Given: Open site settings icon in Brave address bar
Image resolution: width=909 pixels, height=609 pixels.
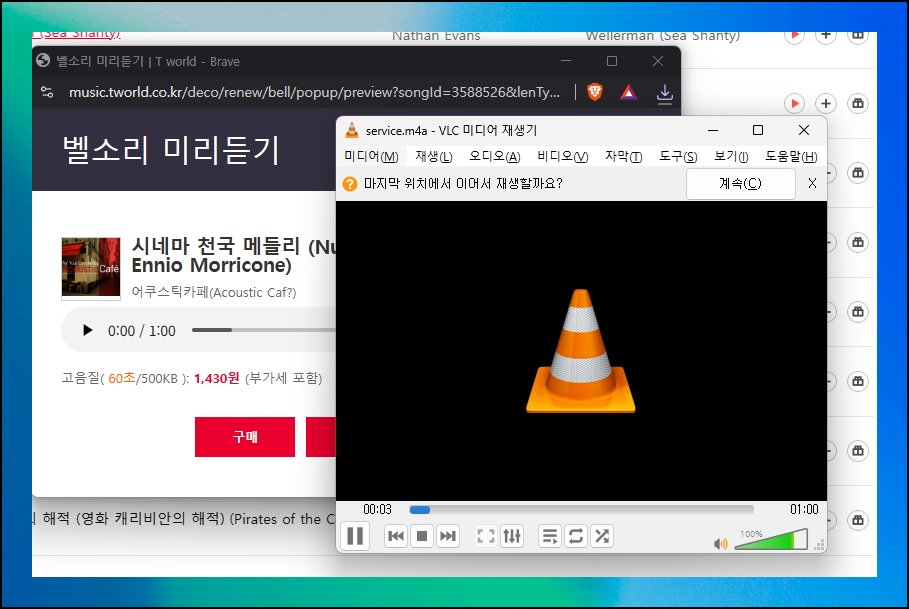Looking at the screenshot, I should pyautogui.click(x=47, y=92).
